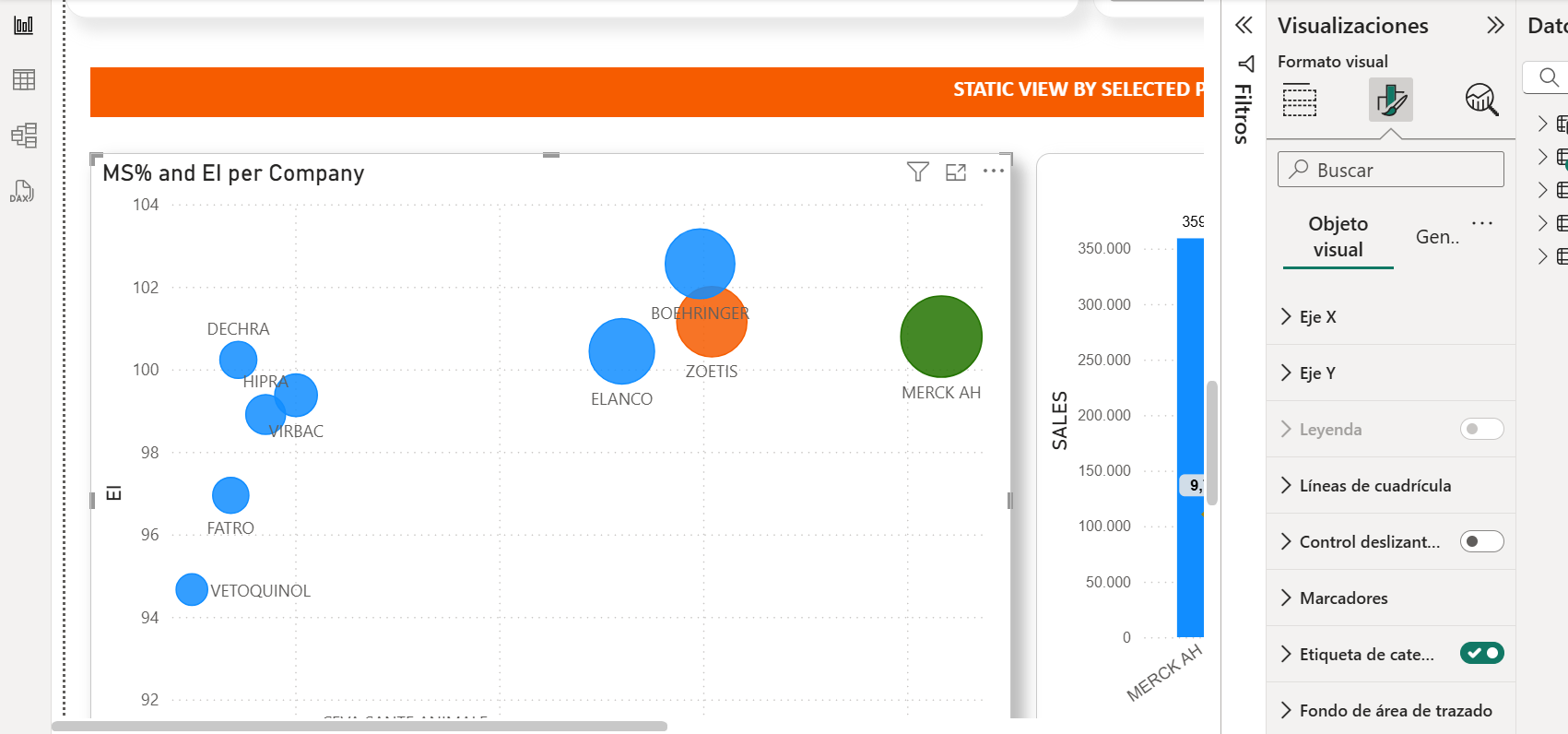Expand the first table in Datos pane
Image resolution: width=1568 pixels, height=734 pixels.
(1543, 124)
